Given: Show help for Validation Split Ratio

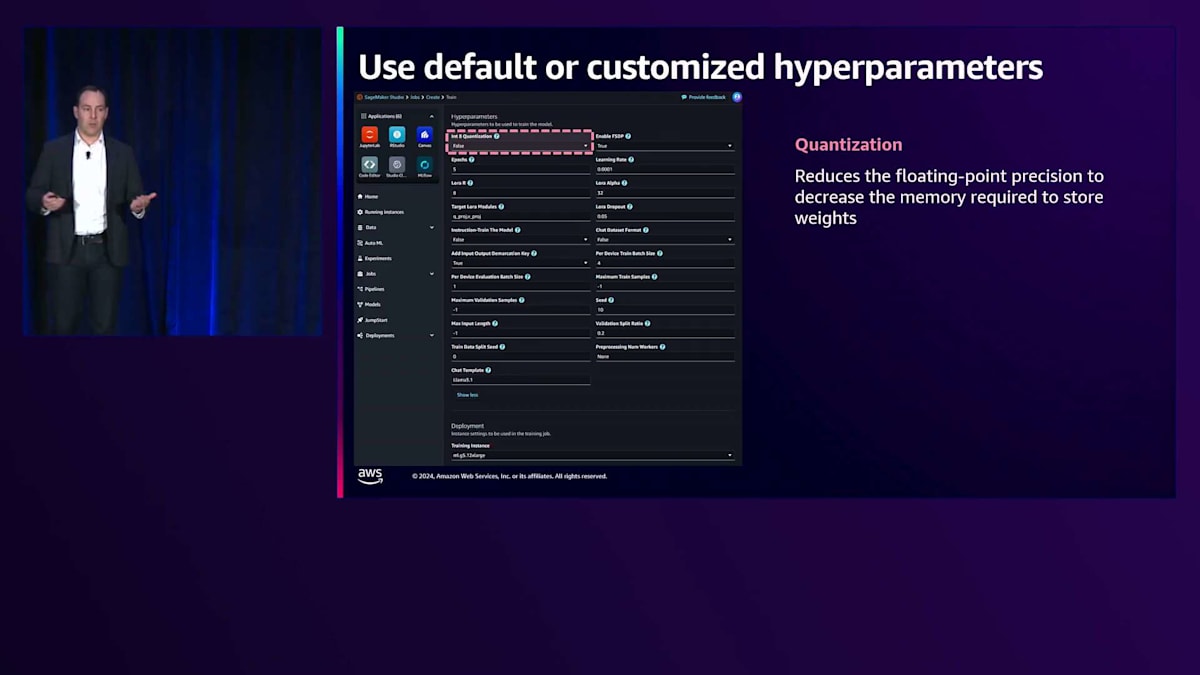Looking at the screenshot, I should pyautogui.click(x=647, y=323).
